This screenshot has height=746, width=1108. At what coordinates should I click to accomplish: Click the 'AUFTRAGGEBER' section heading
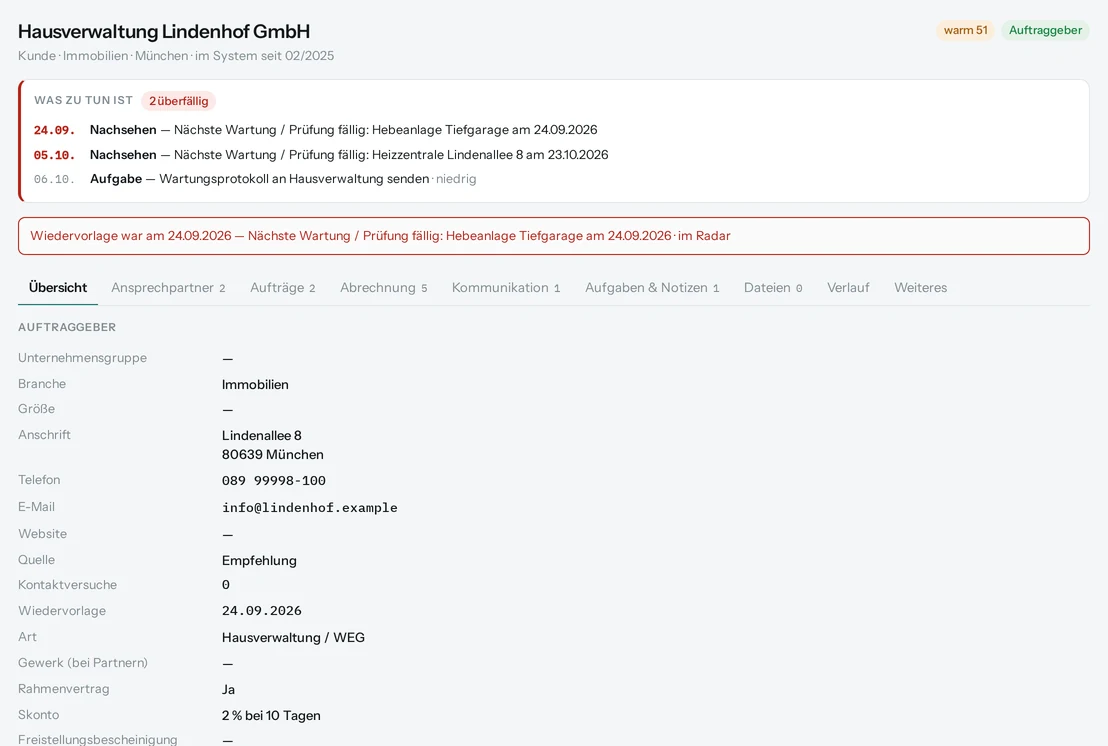[67, 327]
